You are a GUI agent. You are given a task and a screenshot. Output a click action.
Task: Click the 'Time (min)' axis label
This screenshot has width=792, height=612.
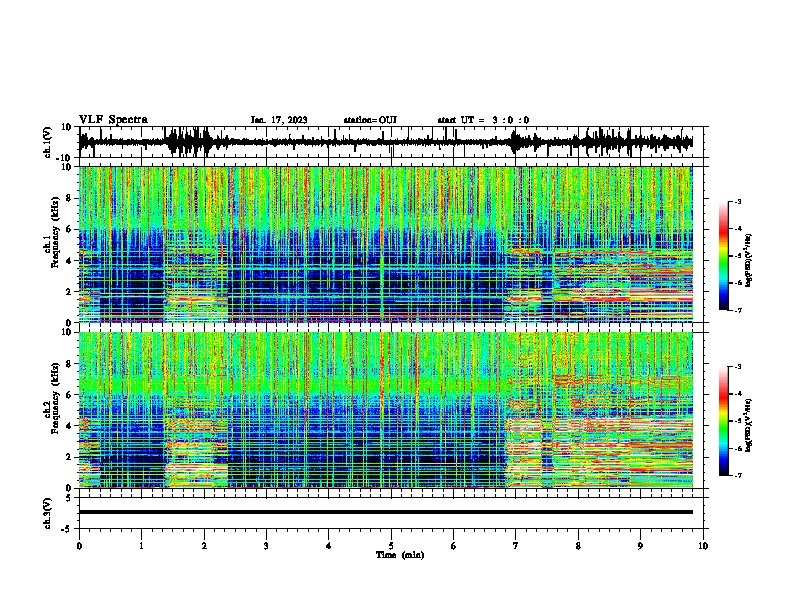[x=400, y=555]
